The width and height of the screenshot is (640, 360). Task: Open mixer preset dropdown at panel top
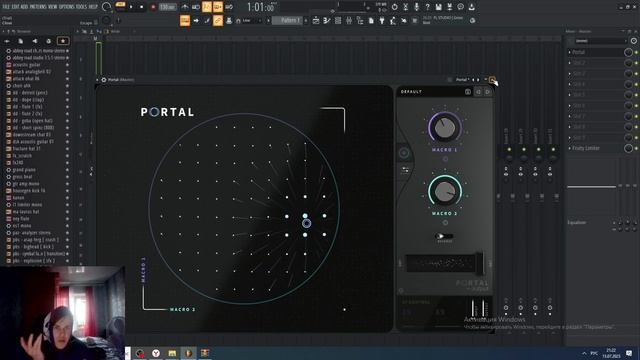601,41
